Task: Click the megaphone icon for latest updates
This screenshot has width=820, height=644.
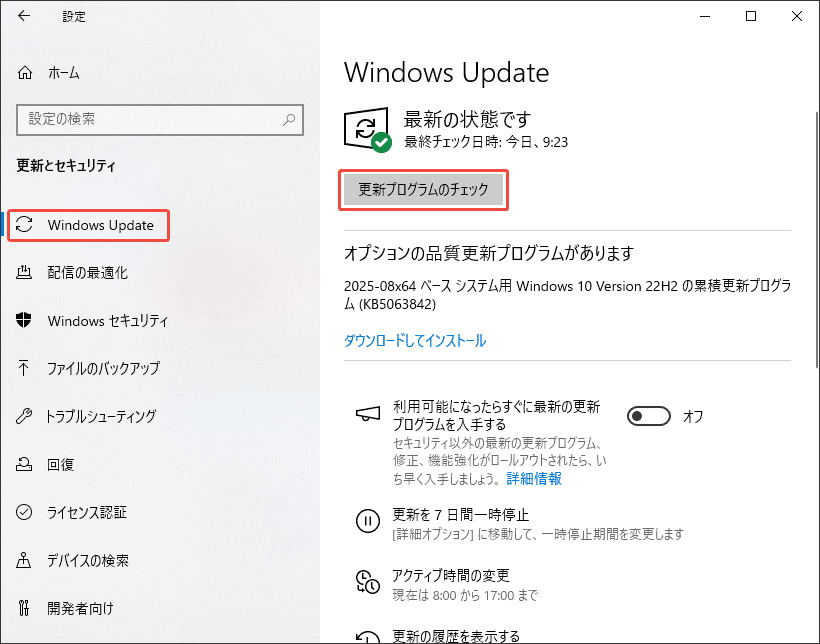Action: pos(368,414)
